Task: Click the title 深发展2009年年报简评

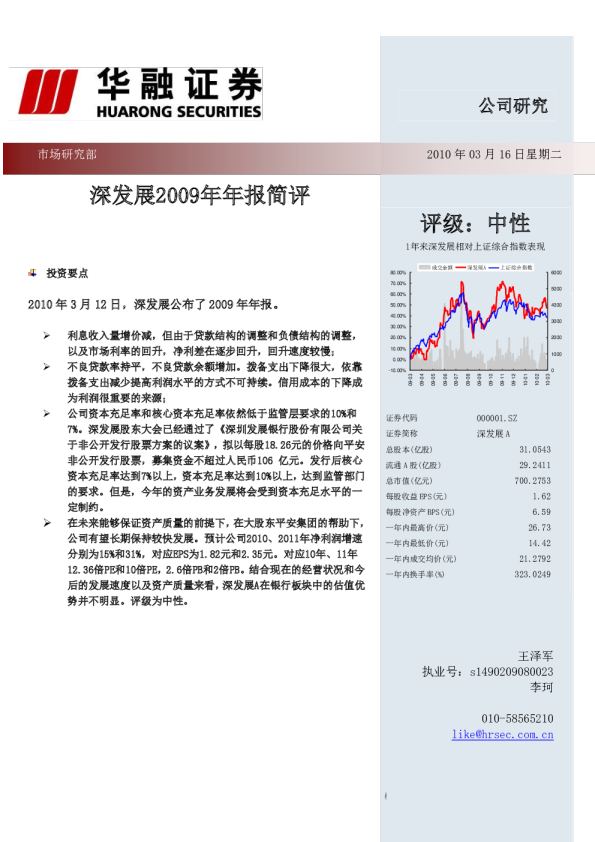Action: [x=200, y=195]
